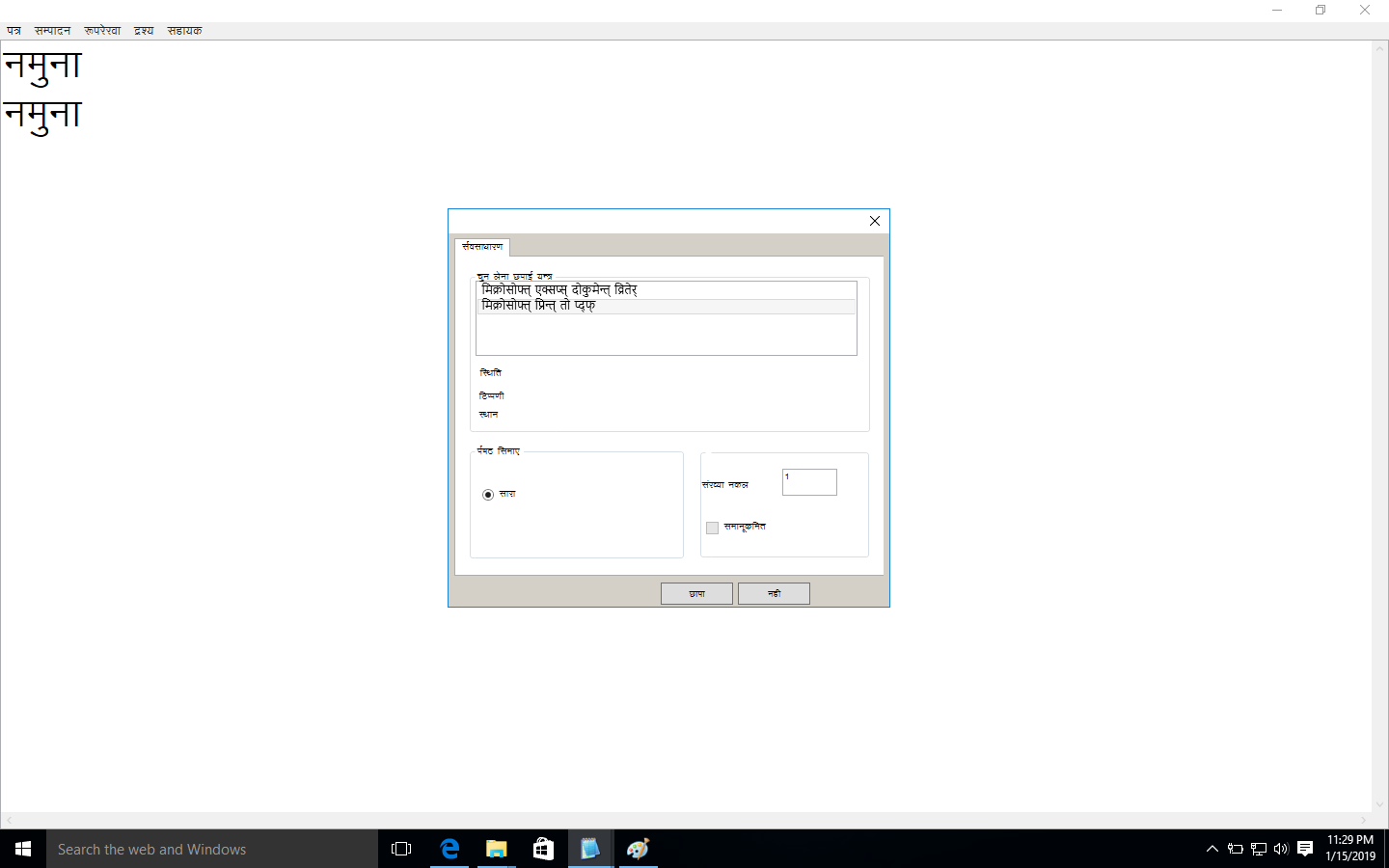Open the सम्पादन menu
This screenshot has width=1389, height=868.
tap(53, 31)
